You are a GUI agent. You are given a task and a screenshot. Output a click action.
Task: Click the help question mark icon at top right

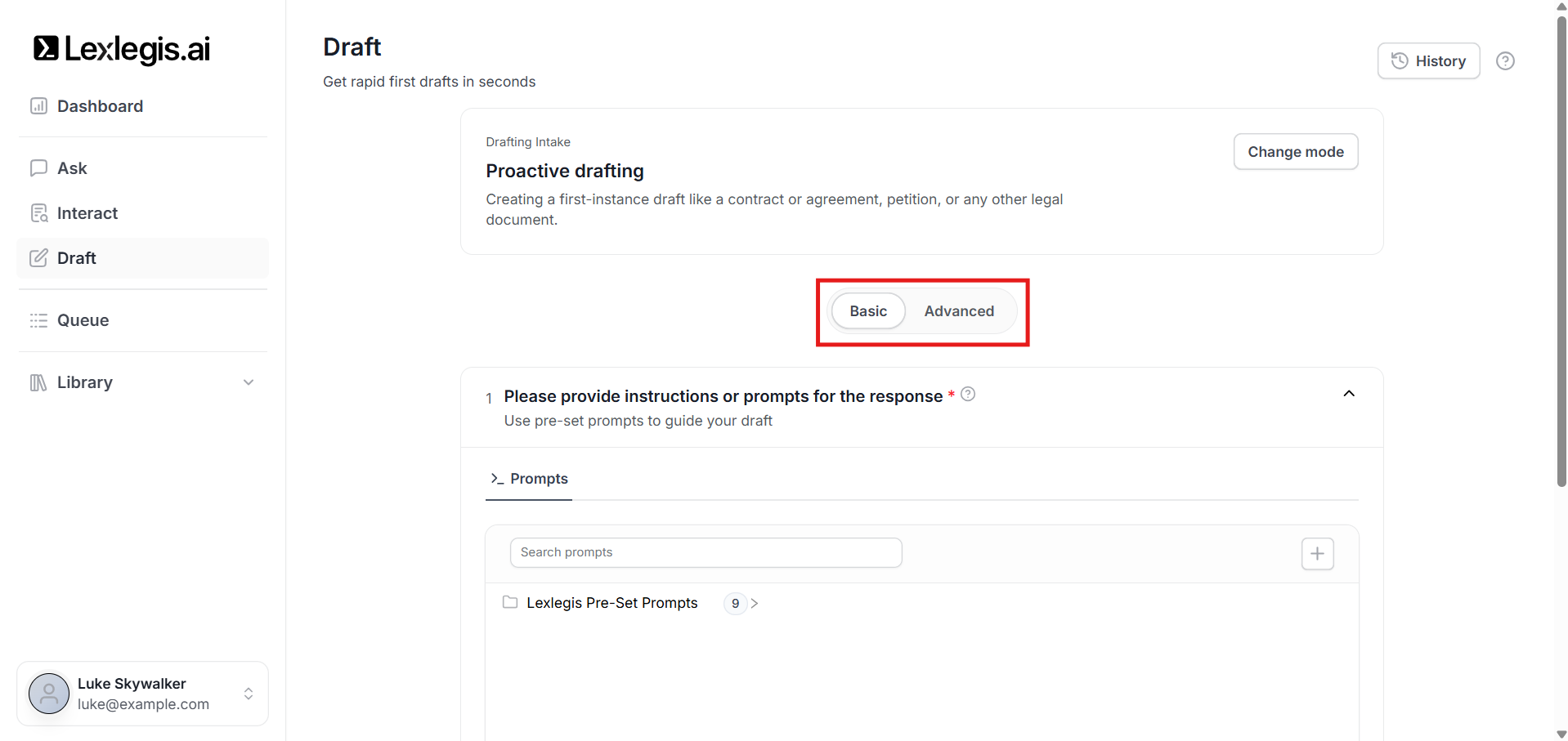point(1505,61)
